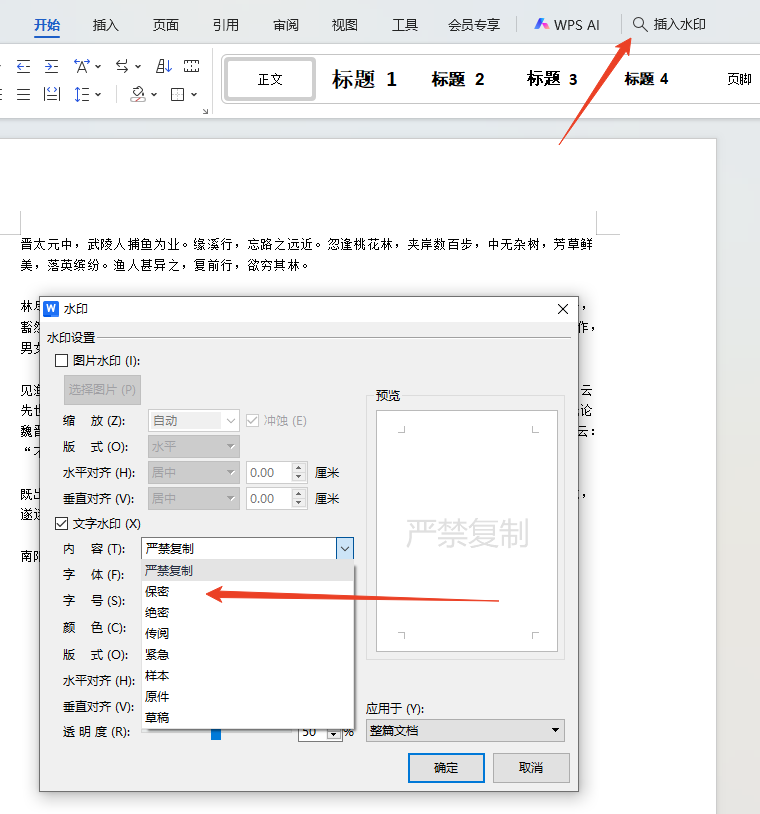The image size is (760, 814).
Task: Open the picture 水平对齐 居中 dropdown
Action: [194, 472]
